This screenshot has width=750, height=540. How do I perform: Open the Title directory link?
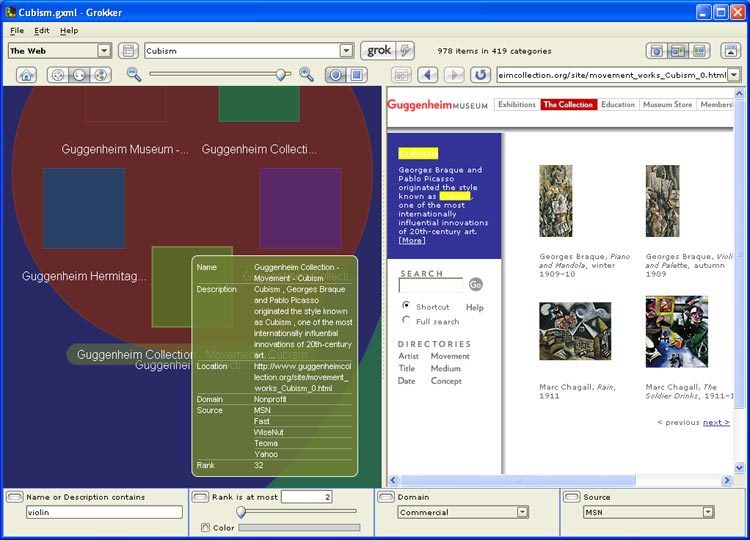point(407,369)
